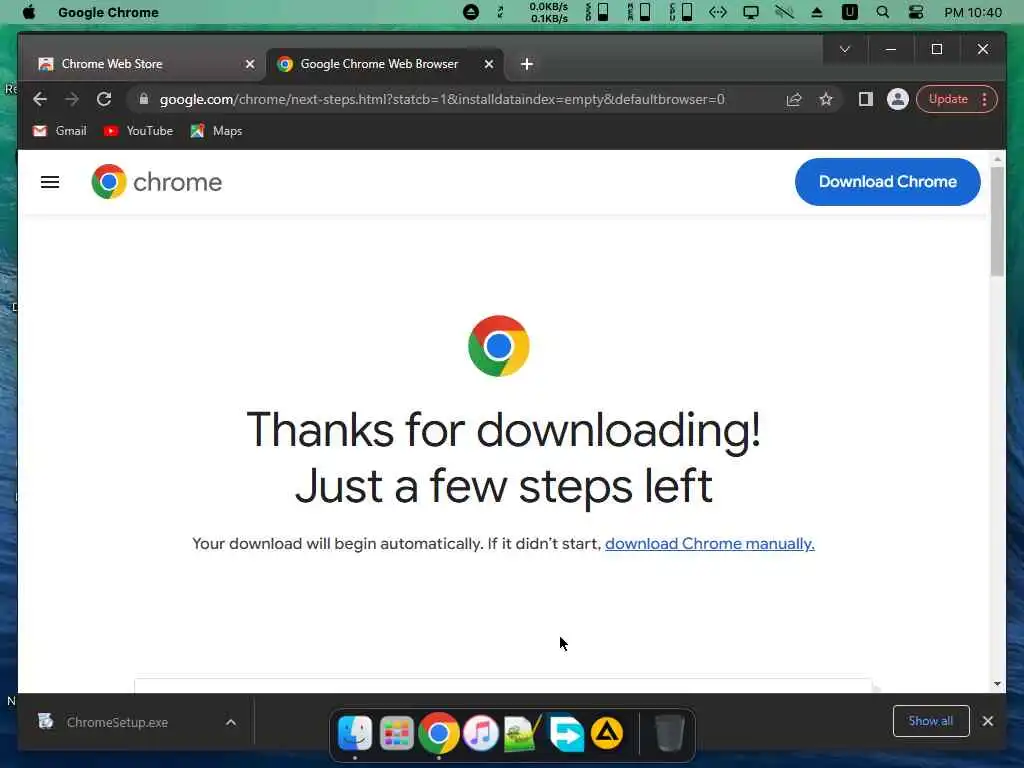Open the Maps bookmark
Viewport: 1024px width, 768px height.
pyautogui.click(x=216, y=131)
